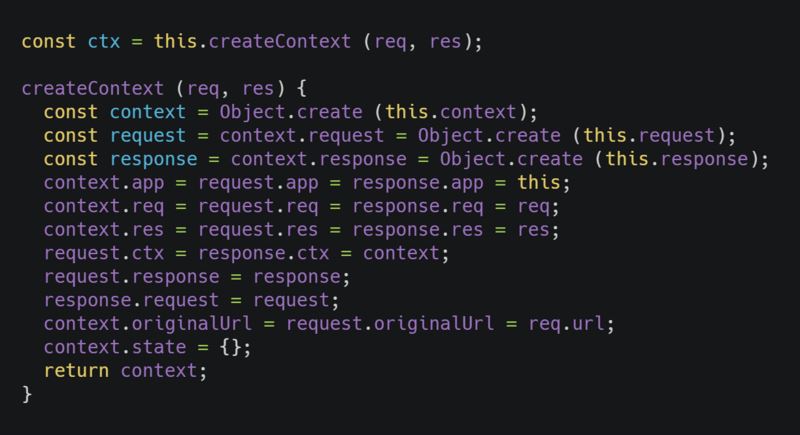Click the 'response' variable after const
800x435 pixels.
pos(154,160)
